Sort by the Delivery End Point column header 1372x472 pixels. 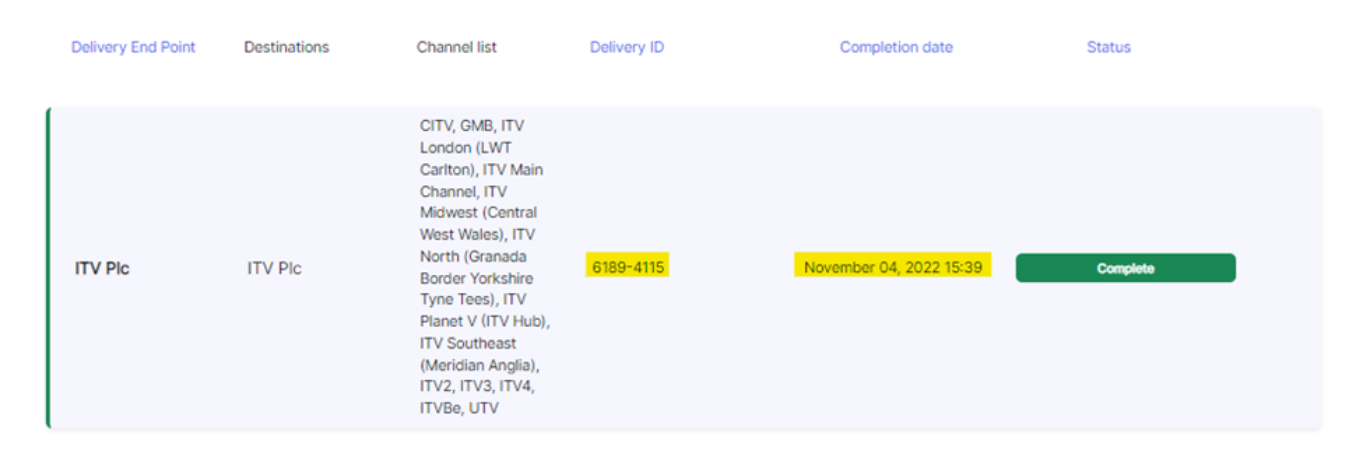coord(134,47)
